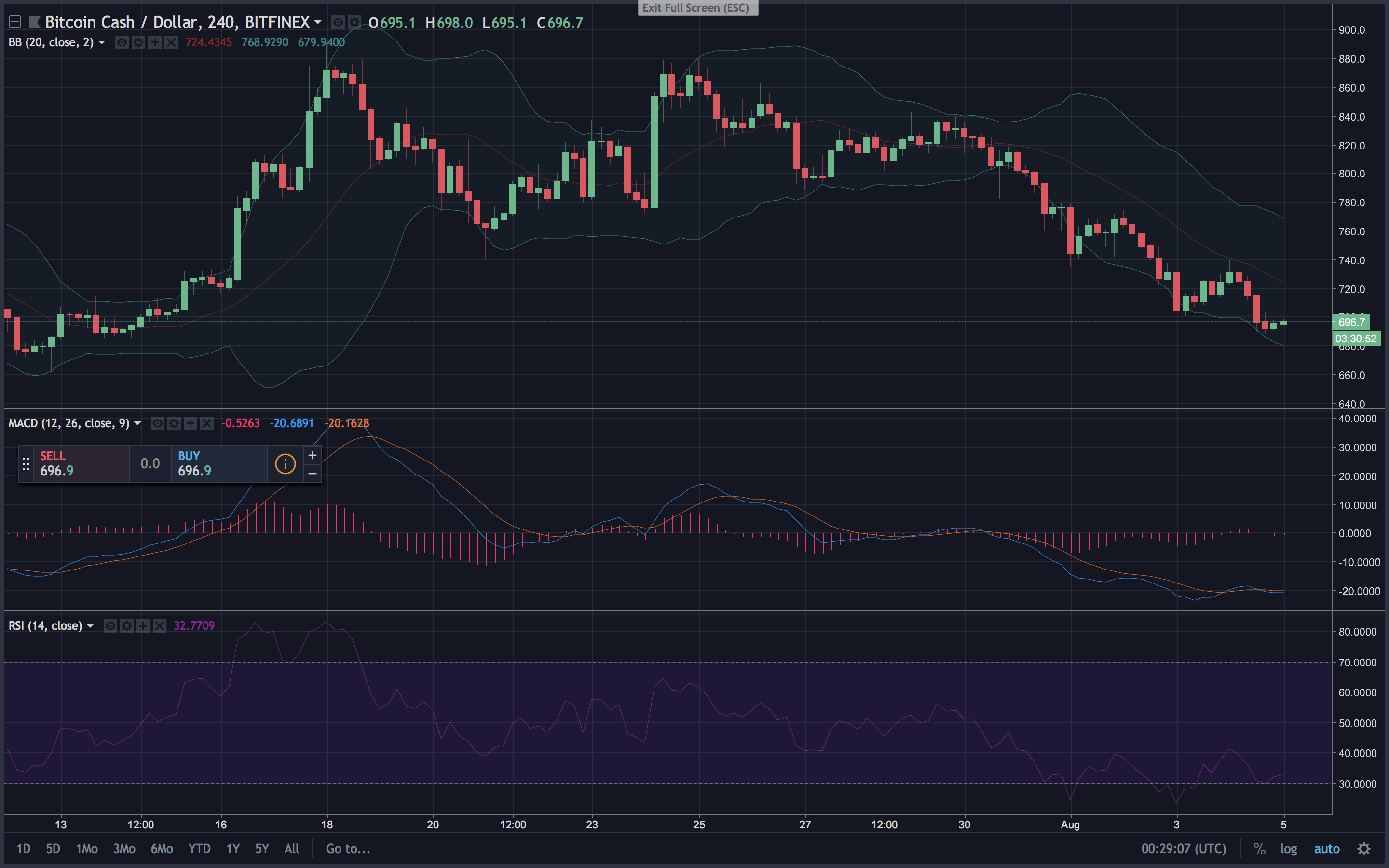Viewport: 1389px width, 868px height.
Task: Click the 900.0 label on price axis
Action: click(1352, 30)
